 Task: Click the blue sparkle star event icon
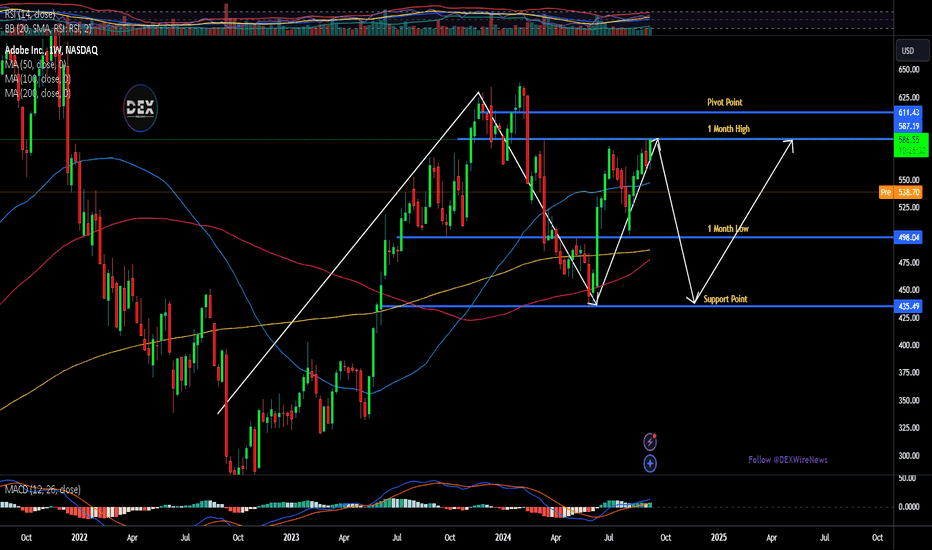(x=650, y=463)
